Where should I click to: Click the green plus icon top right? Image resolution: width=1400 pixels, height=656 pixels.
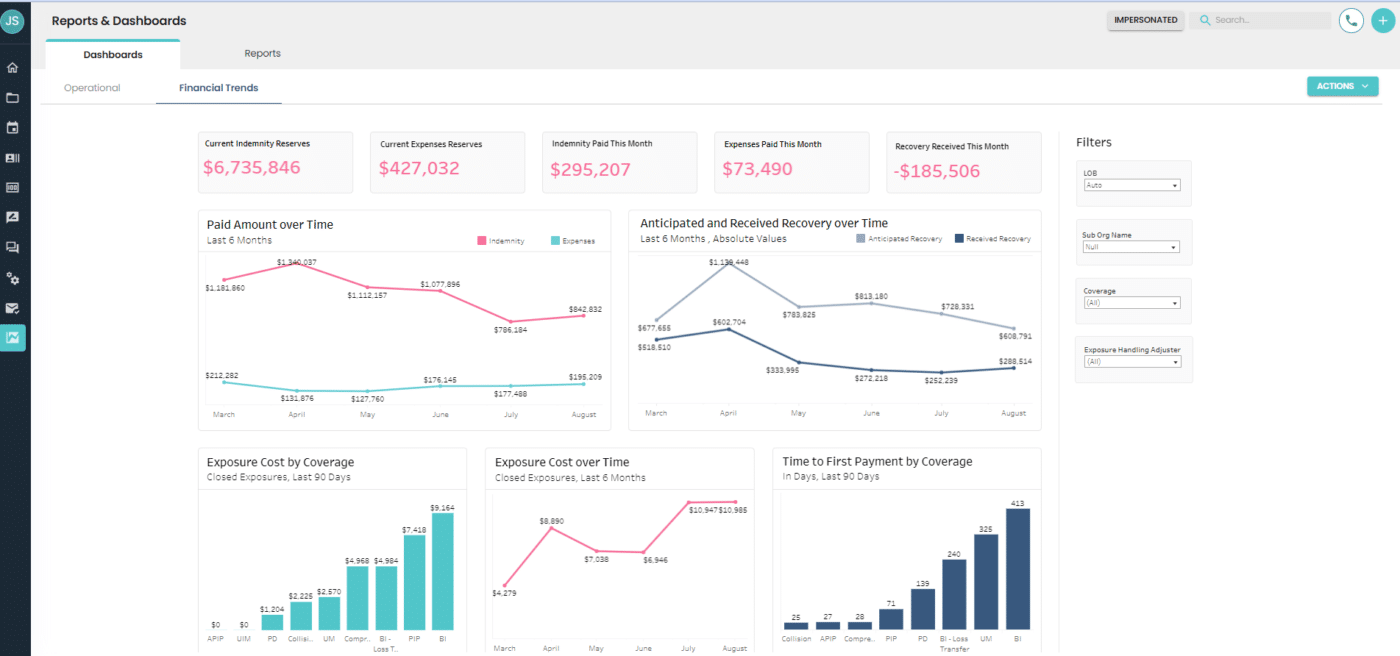click(1384, 20)
